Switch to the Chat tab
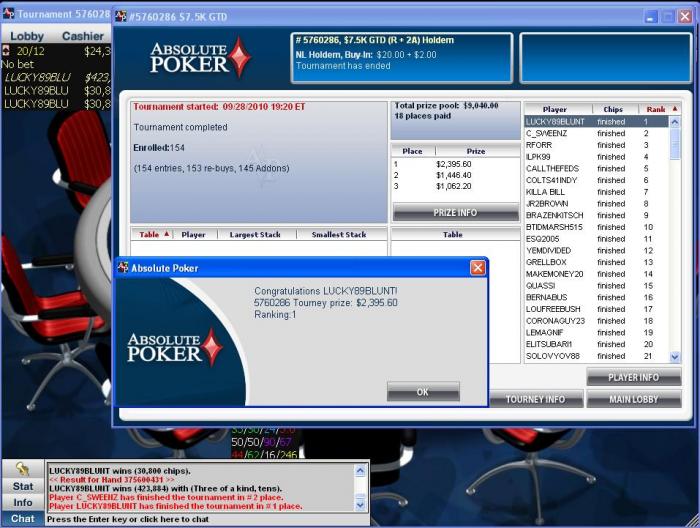700x528 pixels. tap(23, 518)
